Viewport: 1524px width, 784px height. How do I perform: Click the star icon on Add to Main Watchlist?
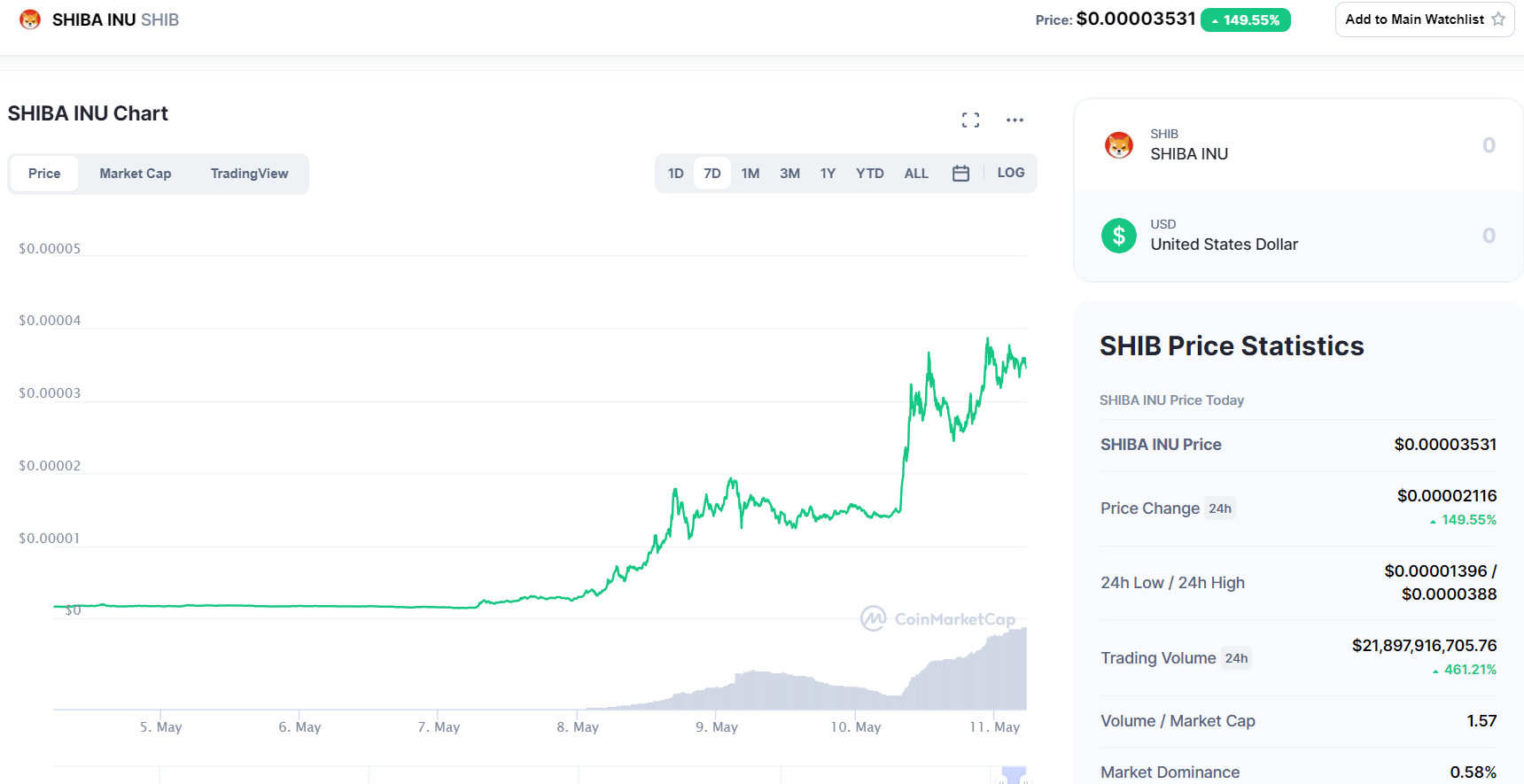(x=1497, y=19)
